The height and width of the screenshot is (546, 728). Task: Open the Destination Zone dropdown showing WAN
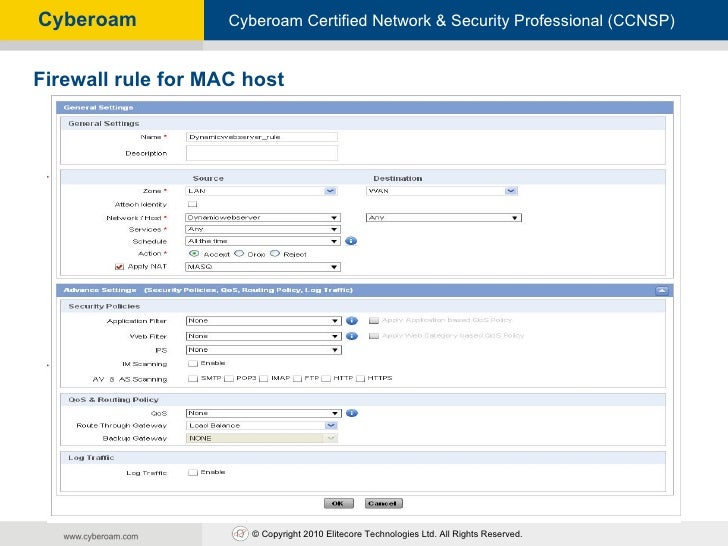(x=442, y=190)
